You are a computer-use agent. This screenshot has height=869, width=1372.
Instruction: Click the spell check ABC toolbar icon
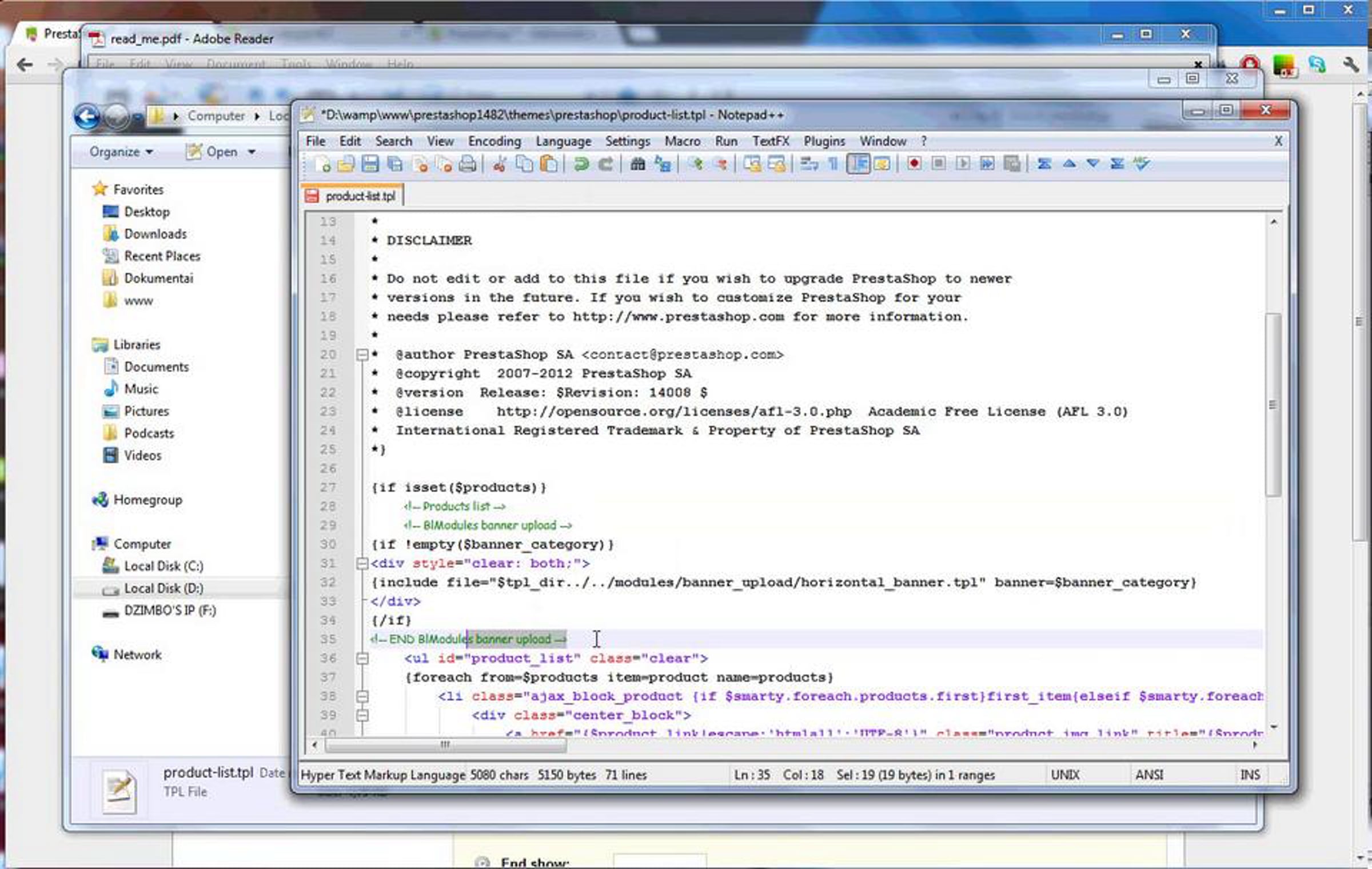click(1142, 164)
